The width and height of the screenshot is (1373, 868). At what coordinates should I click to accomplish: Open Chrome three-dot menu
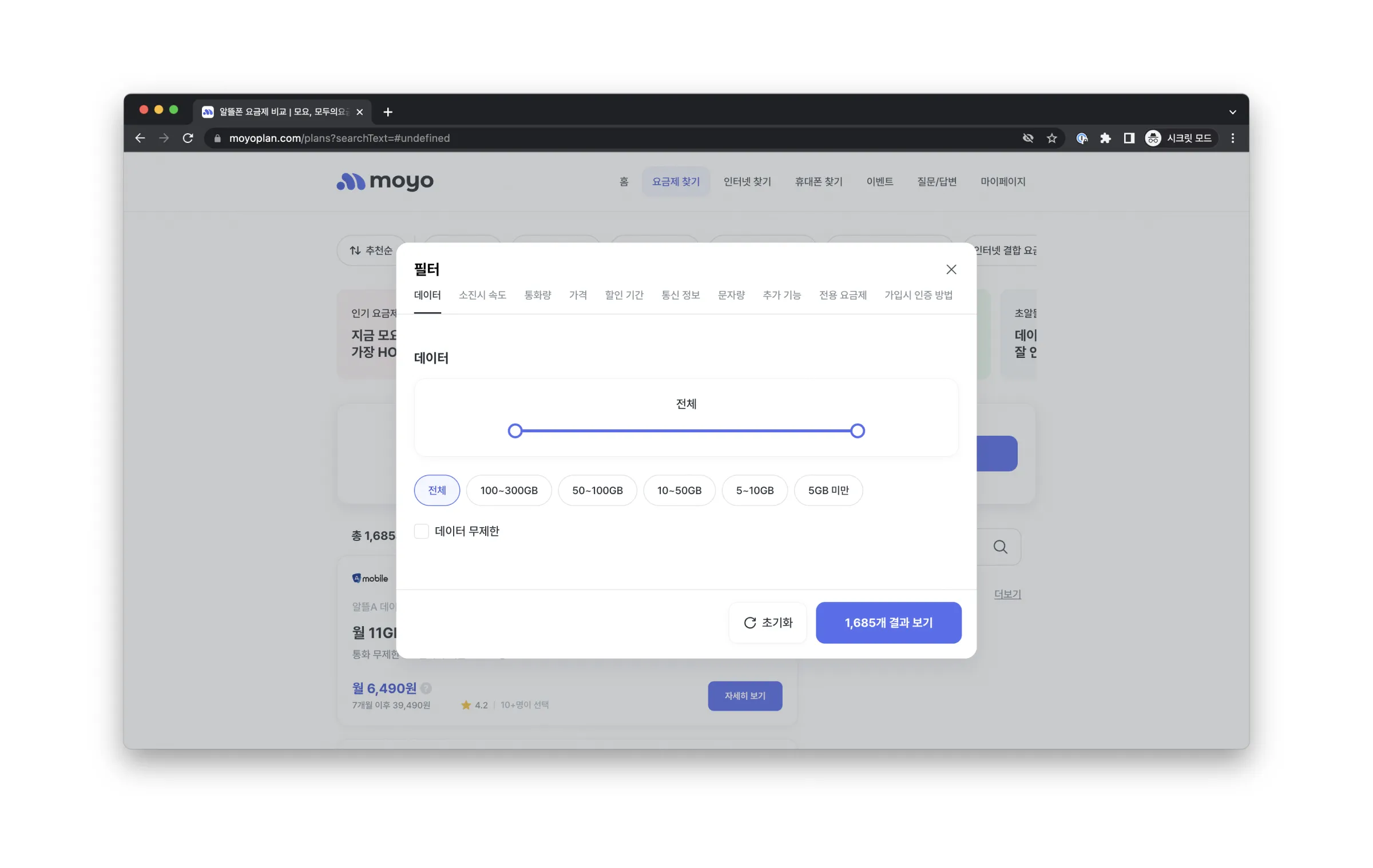pos(1233,138)
